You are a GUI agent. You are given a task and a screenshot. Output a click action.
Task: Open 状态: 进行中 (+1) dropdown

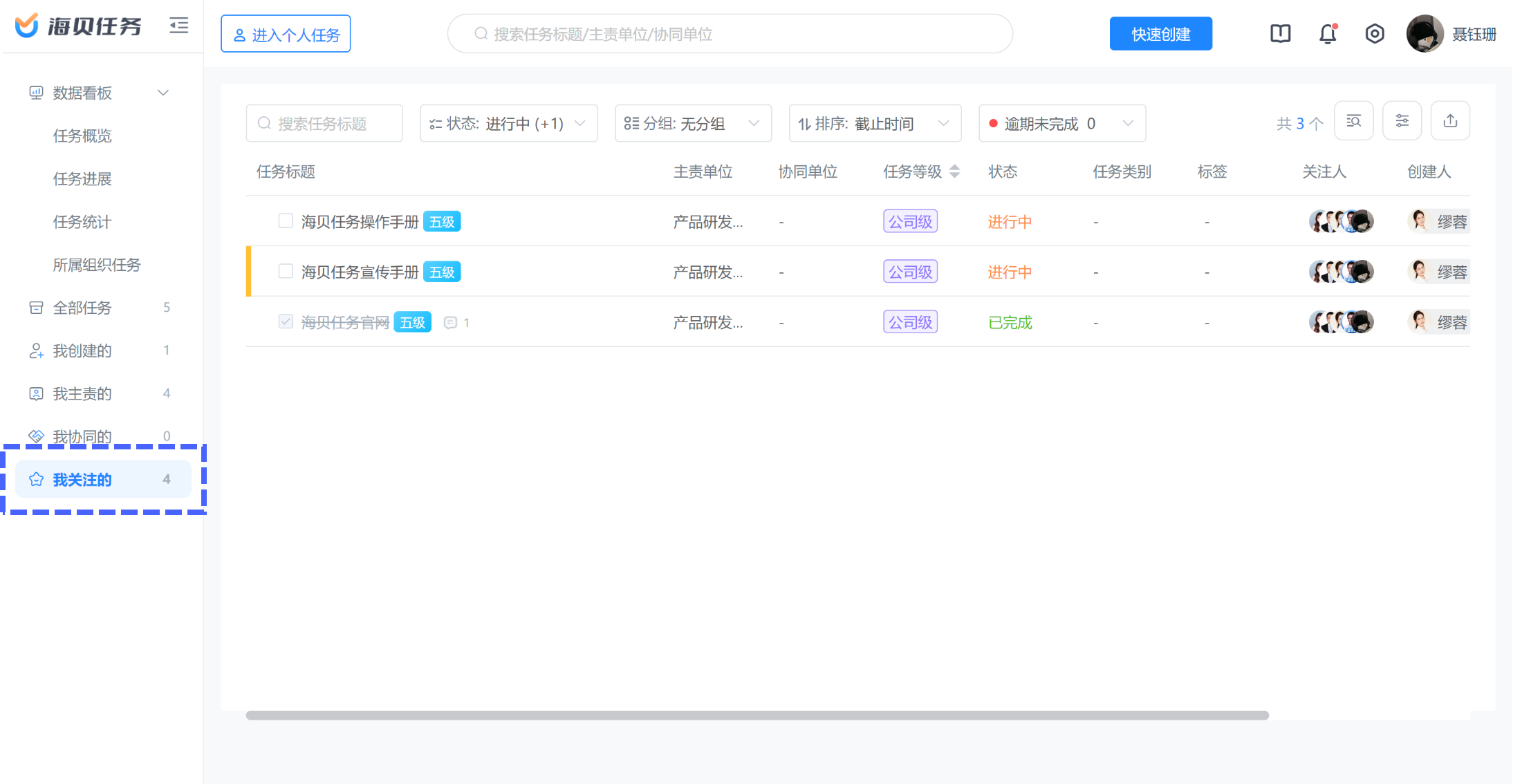[x=508, y=123]
